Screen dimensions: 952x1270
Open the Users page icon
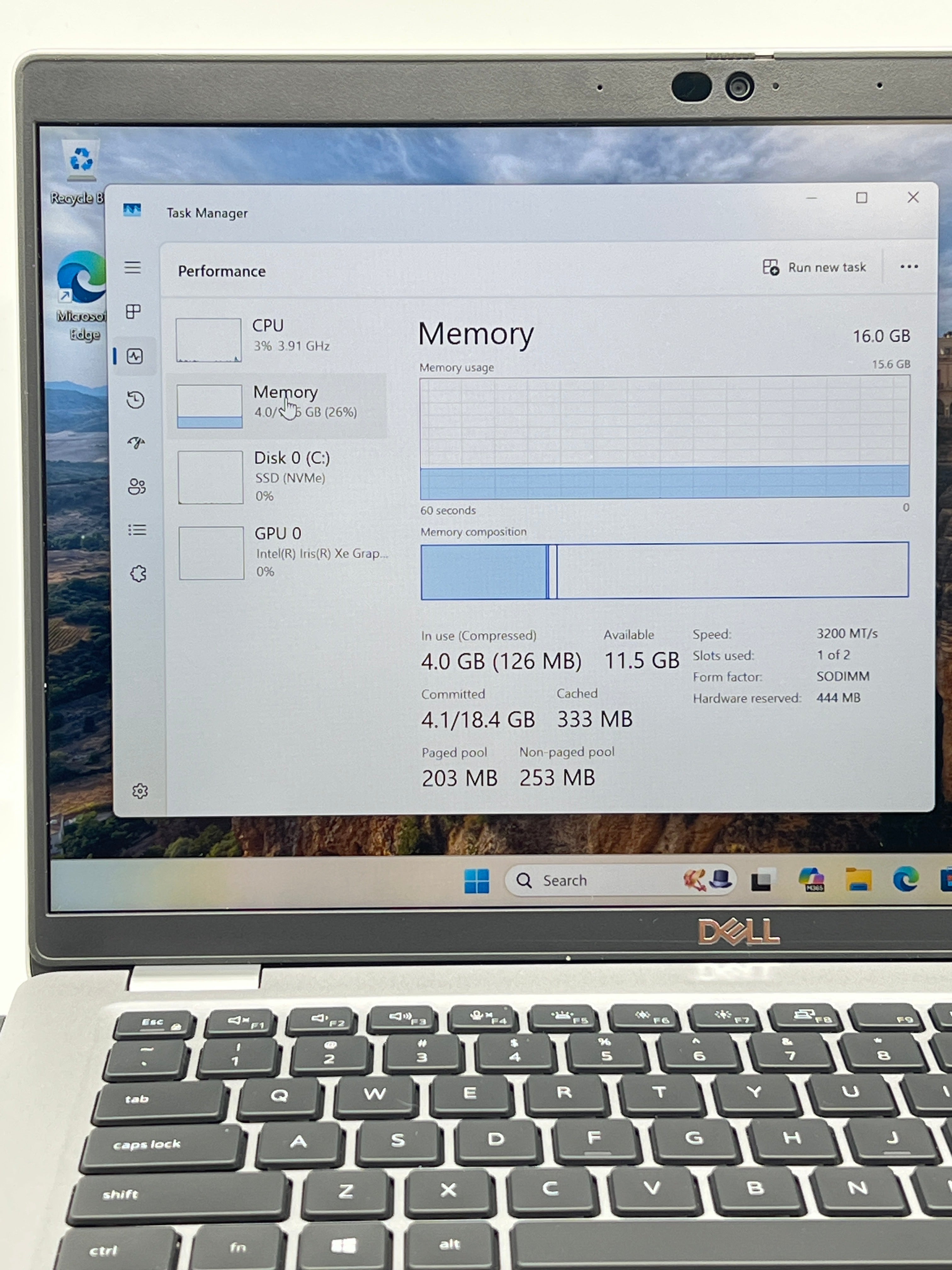[x=137, y=487]
